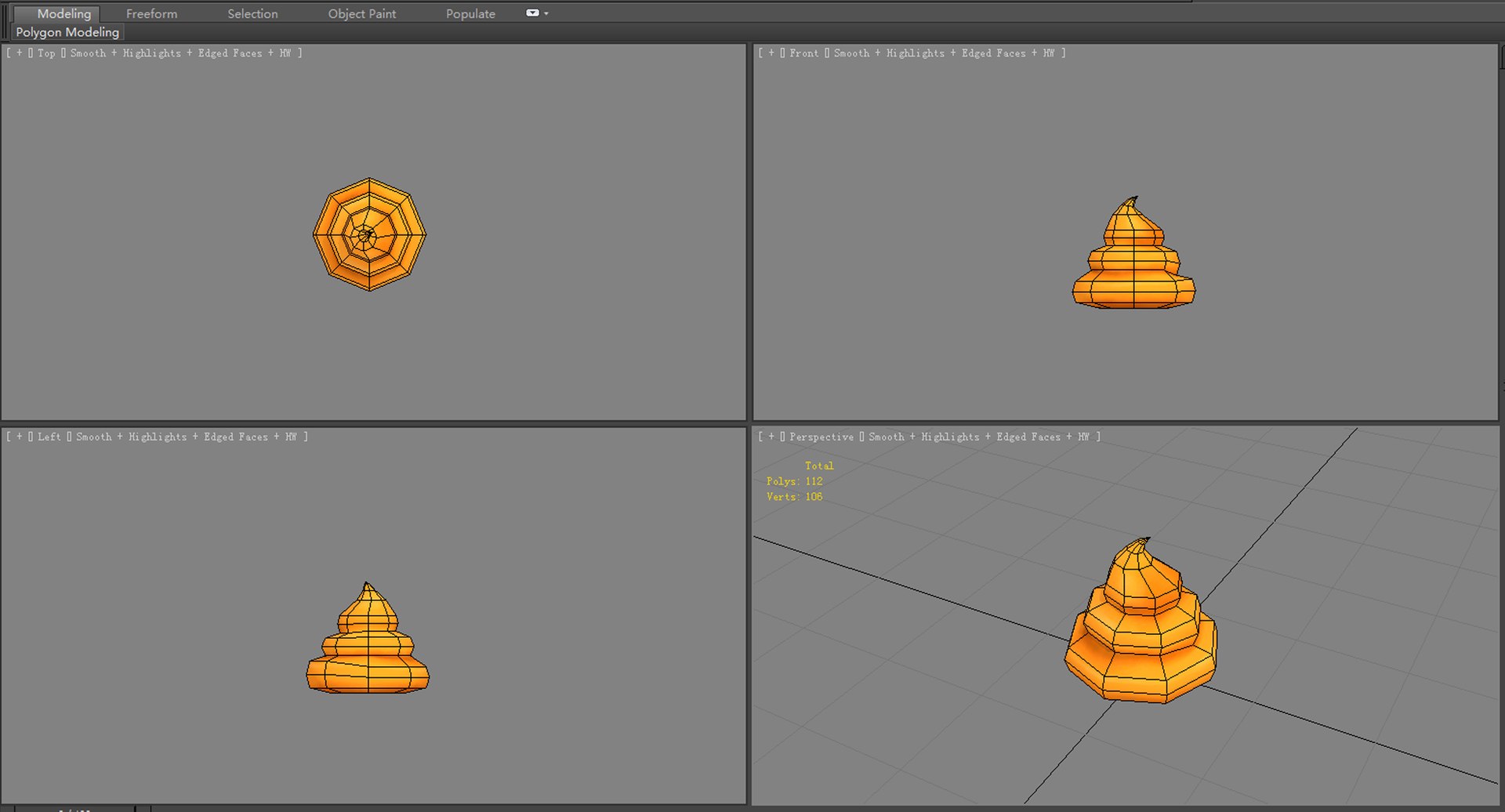The width and height of the screenshot is (1505, 812).
Task: Click the Perspective viewport view label
Action: tap(821, 437)
